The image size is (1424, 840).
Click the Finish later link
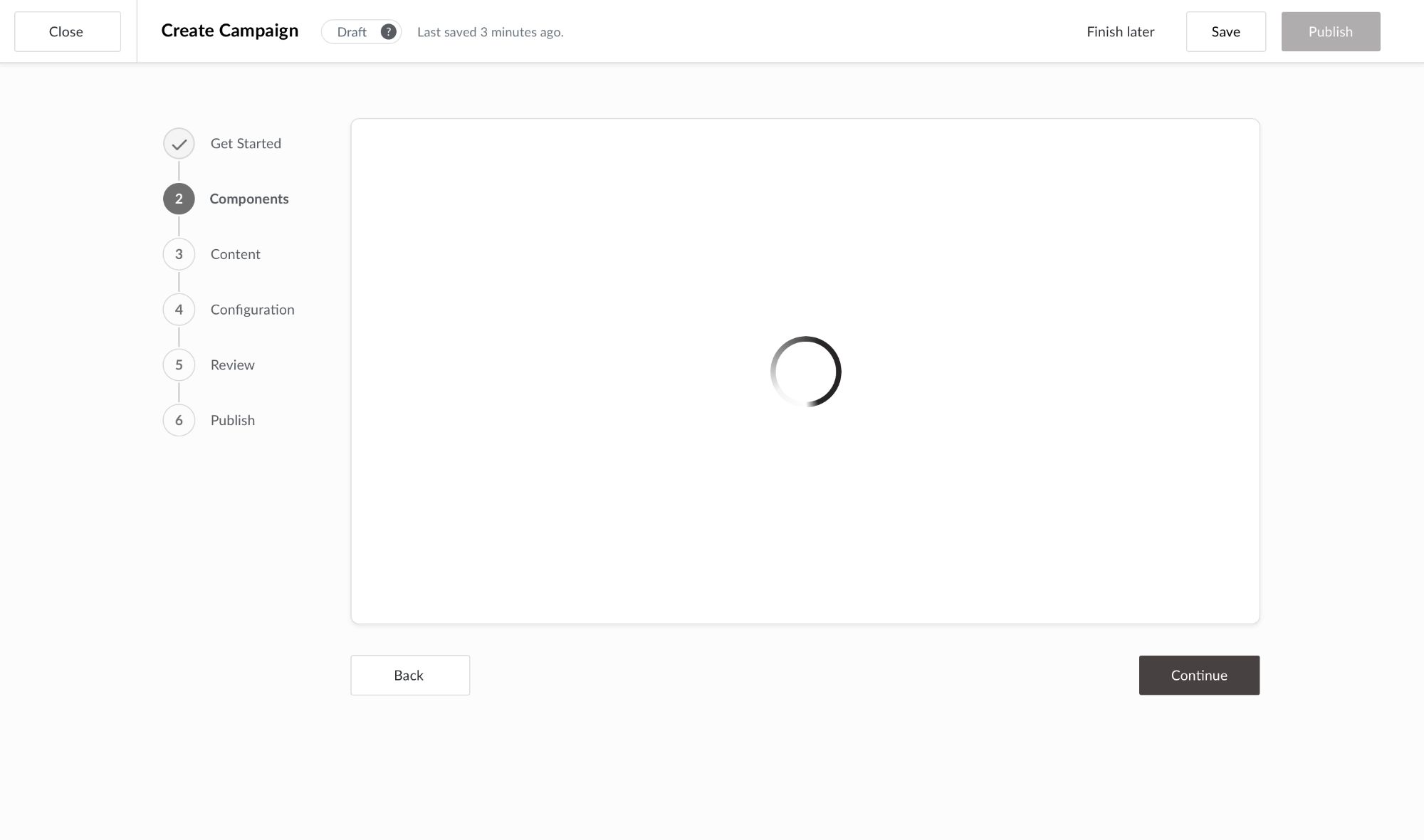point(1120,32)
